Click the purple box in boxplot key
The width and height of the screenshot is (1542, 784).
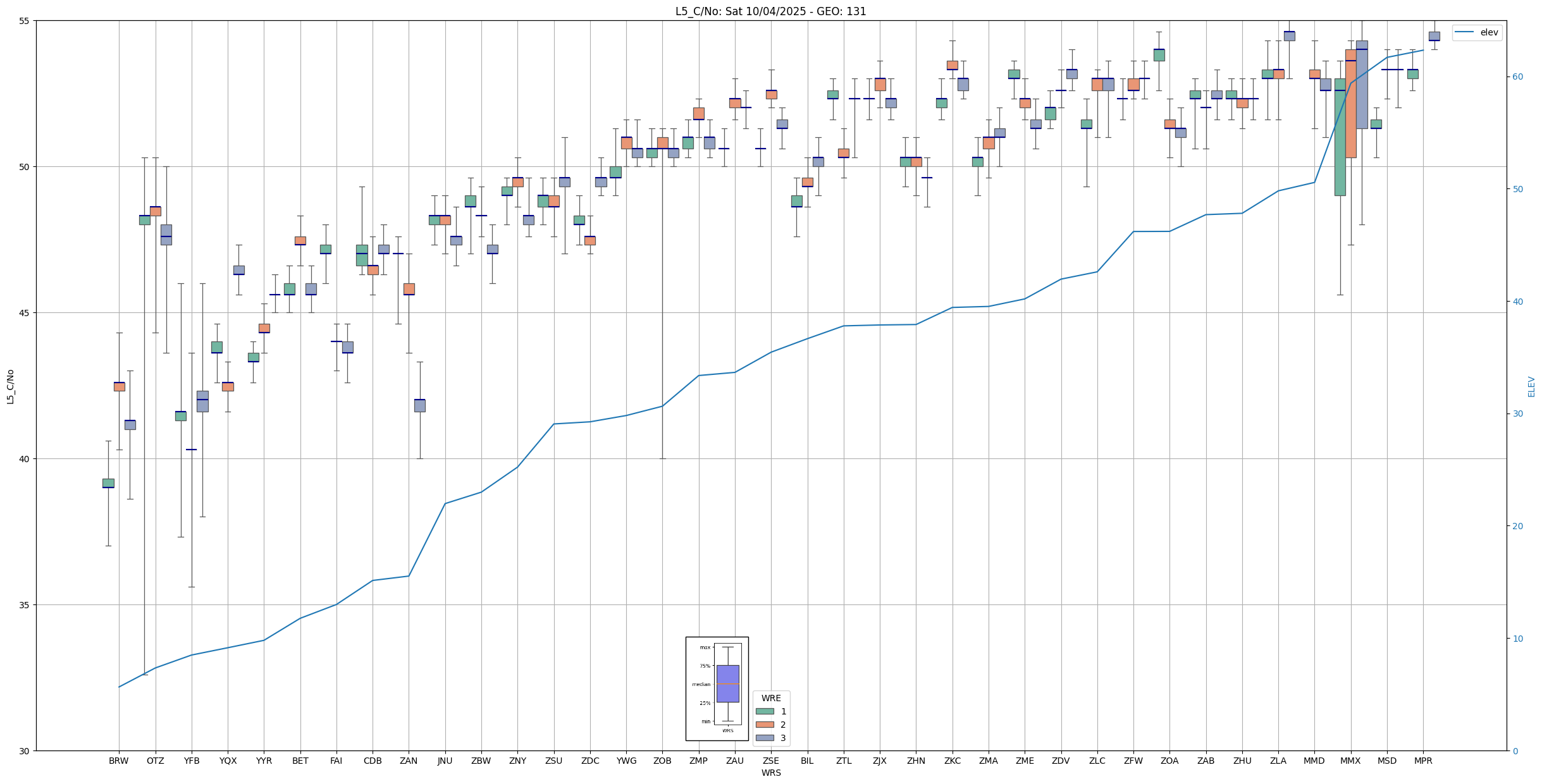pos(727,683)
